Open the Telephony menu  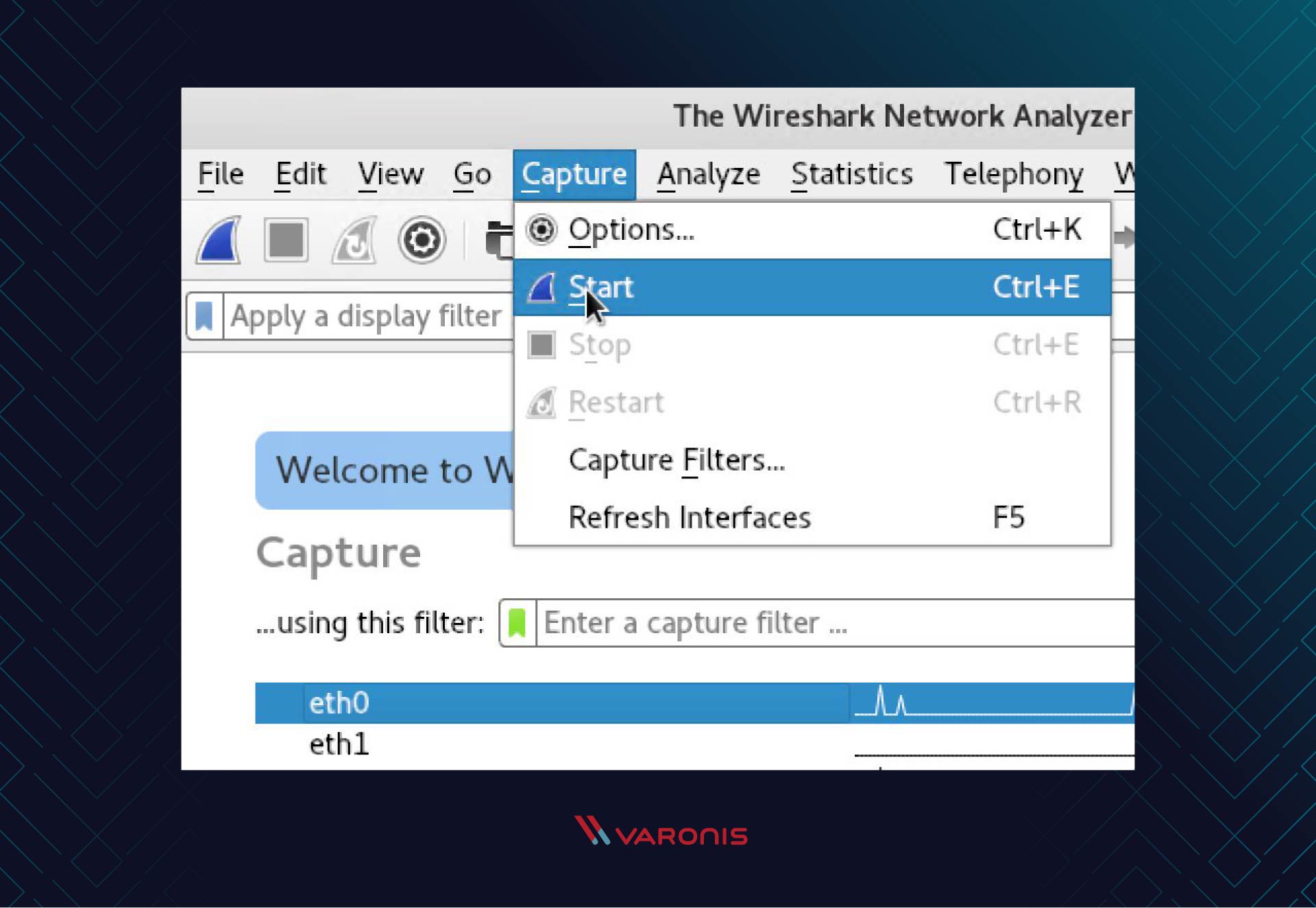click(x=1014, y=174)
